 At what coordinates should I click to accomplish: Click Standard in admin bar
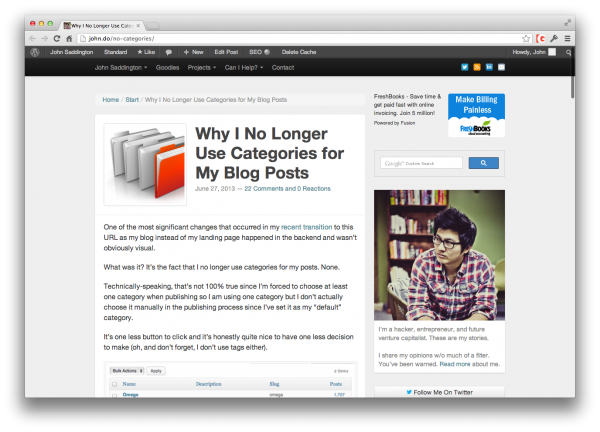(115, 52)
